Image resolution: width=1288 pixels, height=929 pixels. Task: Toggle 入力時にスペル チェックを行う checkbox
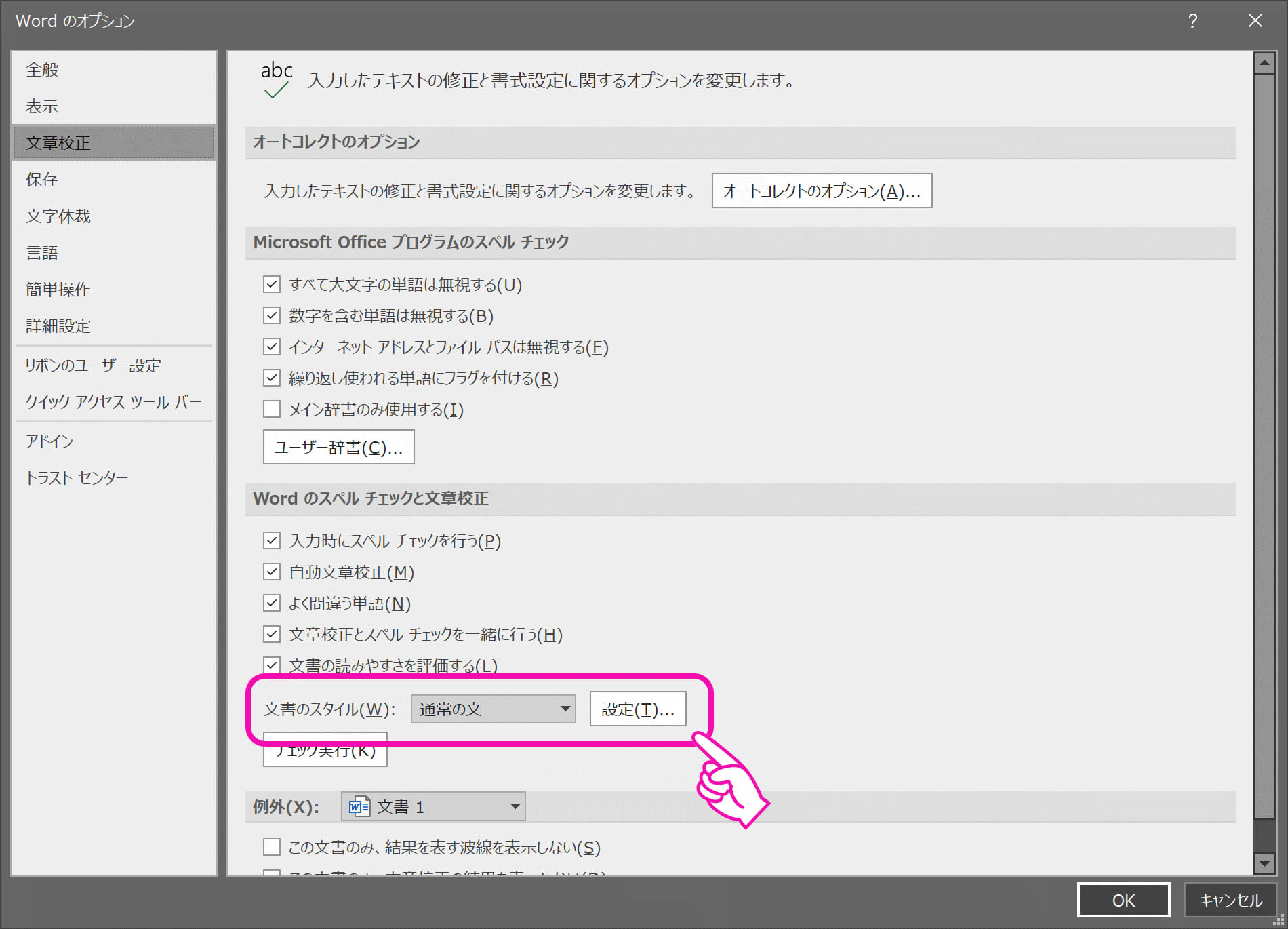(x=272, y=540)
